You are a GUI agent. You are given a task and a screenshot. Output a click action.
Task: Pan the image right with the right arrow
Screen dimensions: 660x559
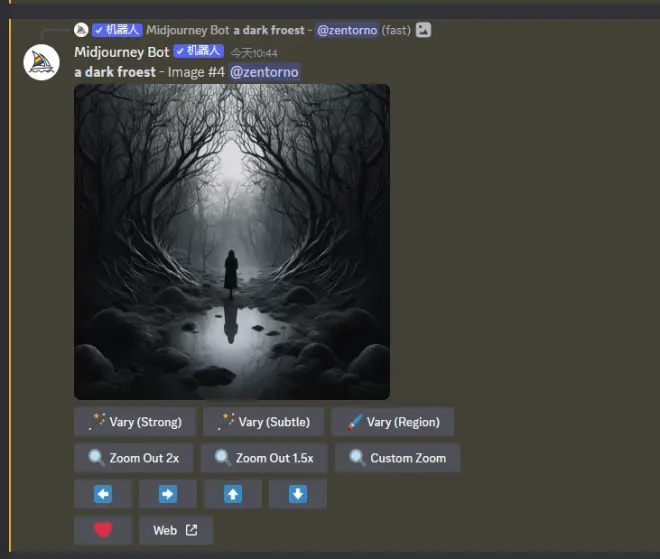coord(168,494)
